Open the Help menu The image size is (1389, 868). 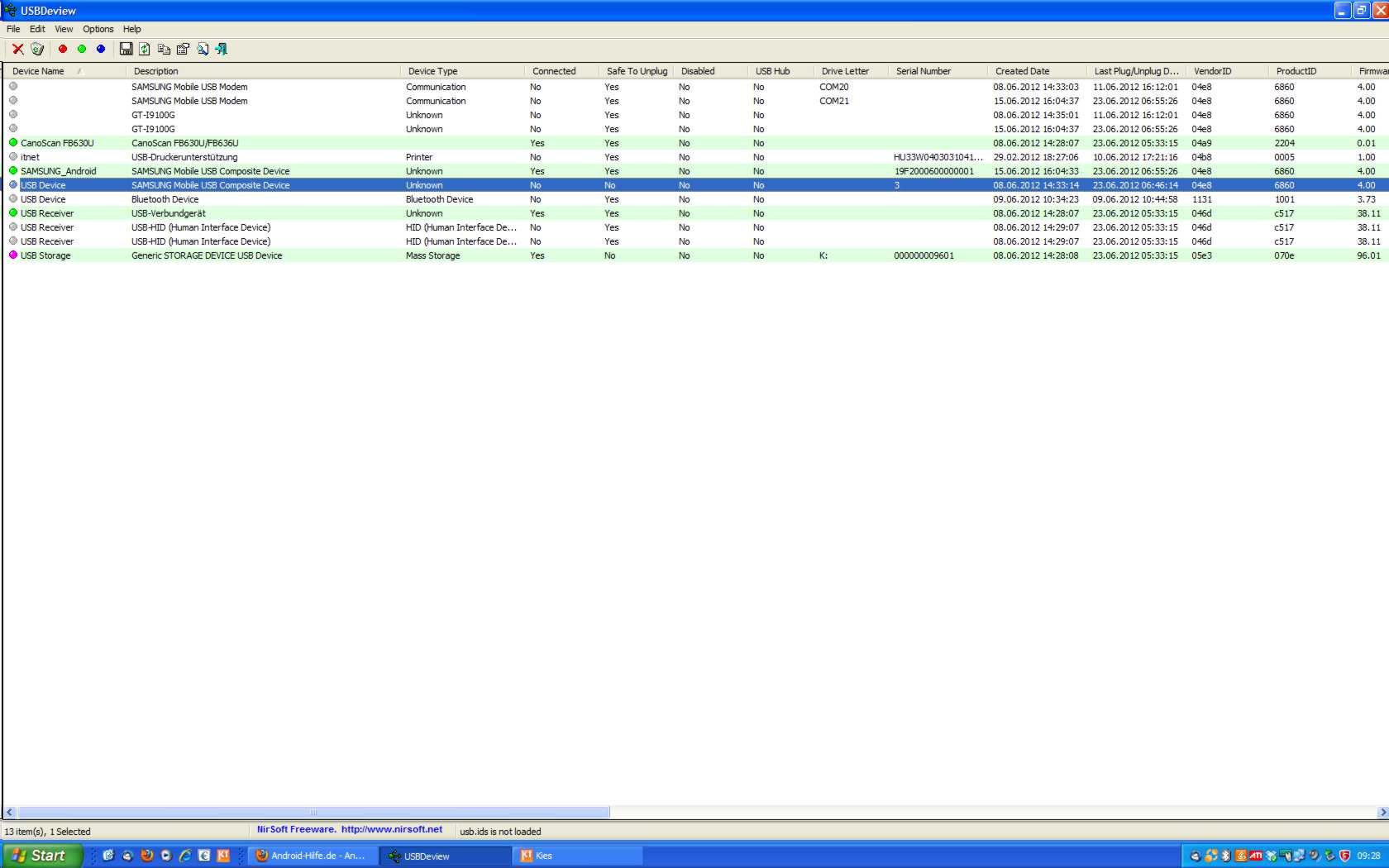click(x=132, y=29)
